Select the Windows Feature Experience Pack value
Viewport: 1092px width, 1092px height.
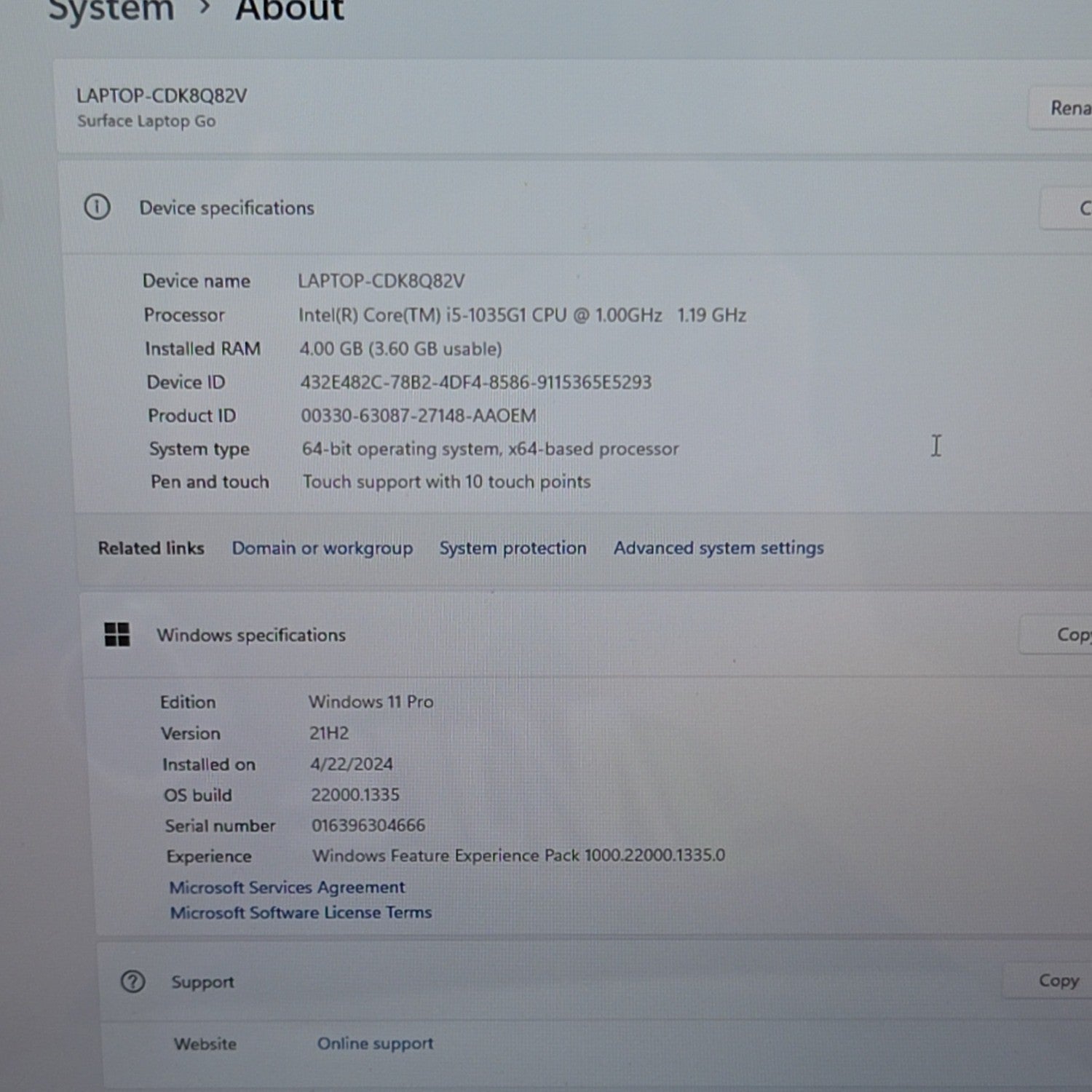pos(518,855)
